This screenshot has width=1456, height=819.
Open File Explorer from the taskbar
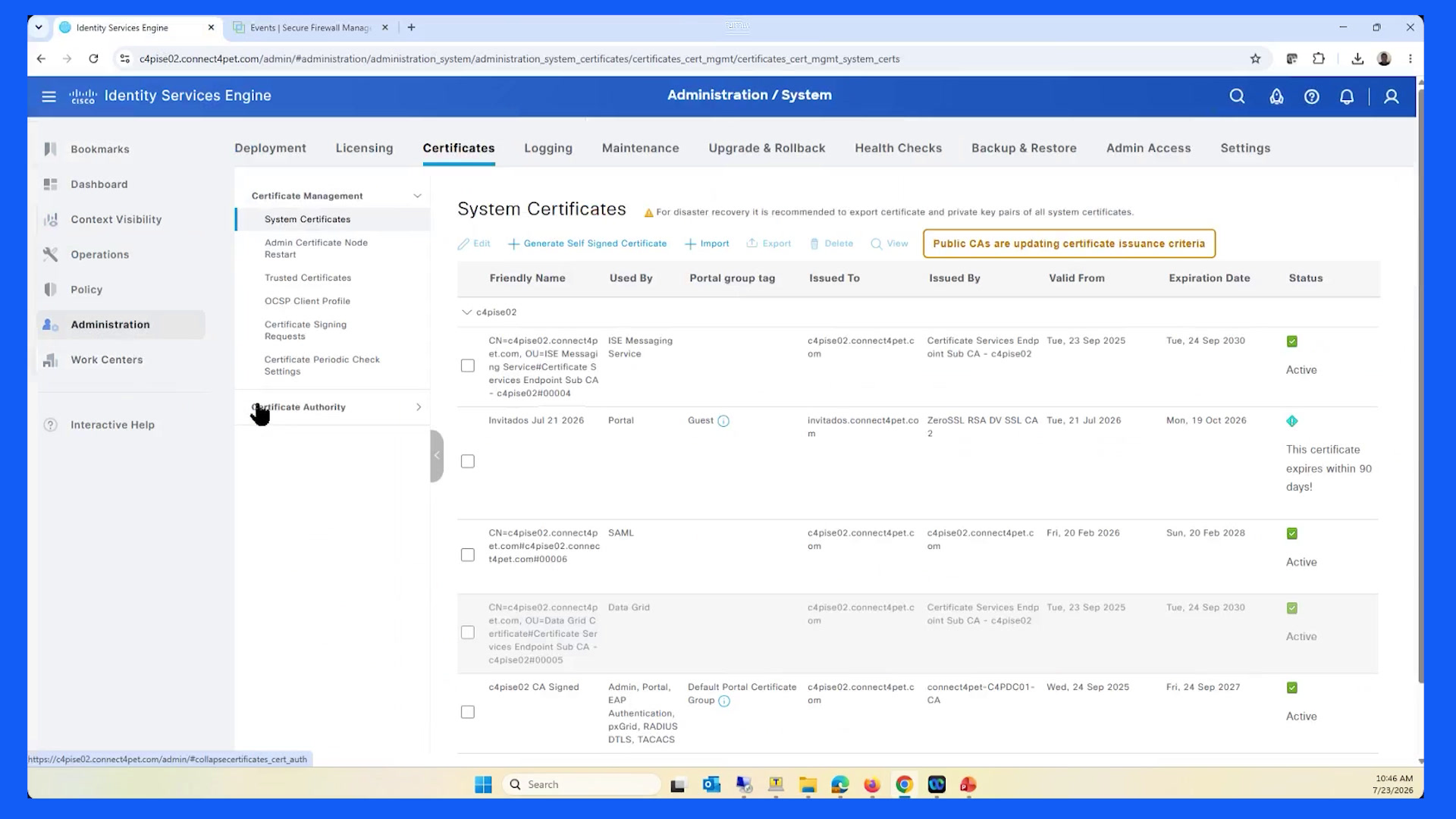[808, 784]
